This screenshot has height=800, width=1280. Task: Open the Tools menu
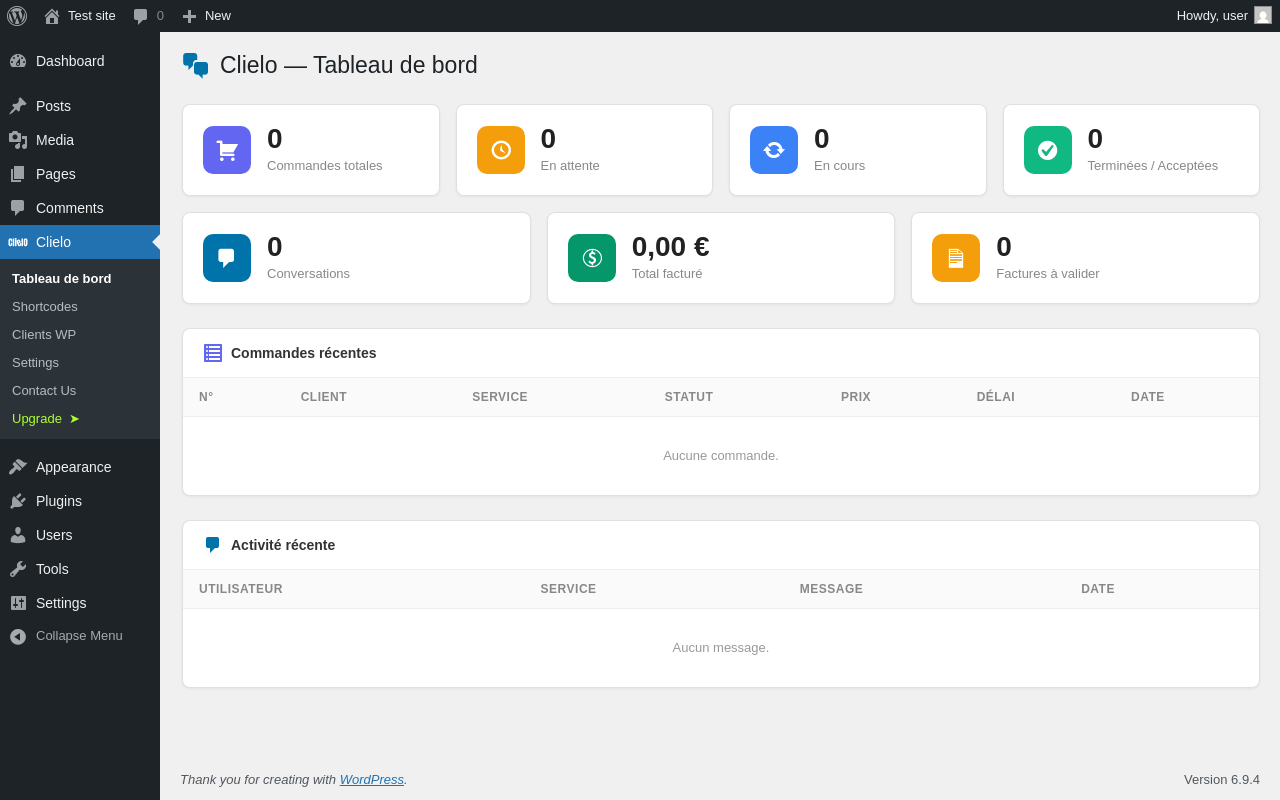[x=80, y=569]
